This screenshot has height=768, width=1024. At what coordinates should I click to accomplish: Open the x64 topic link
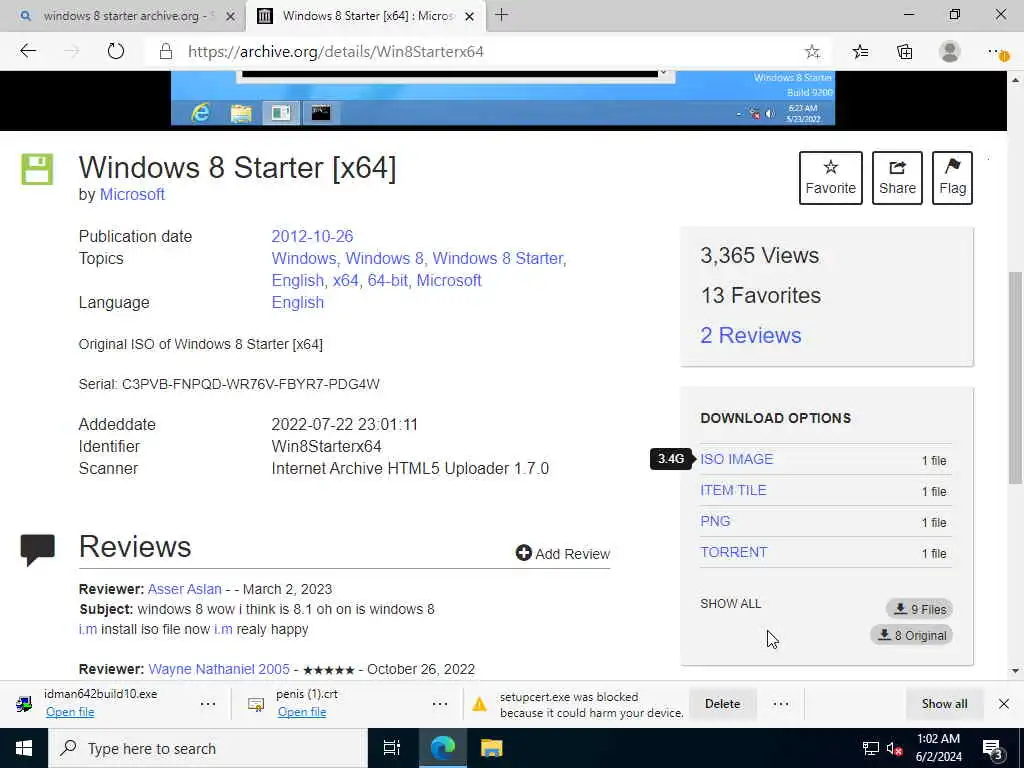click(x=345, y=281)
